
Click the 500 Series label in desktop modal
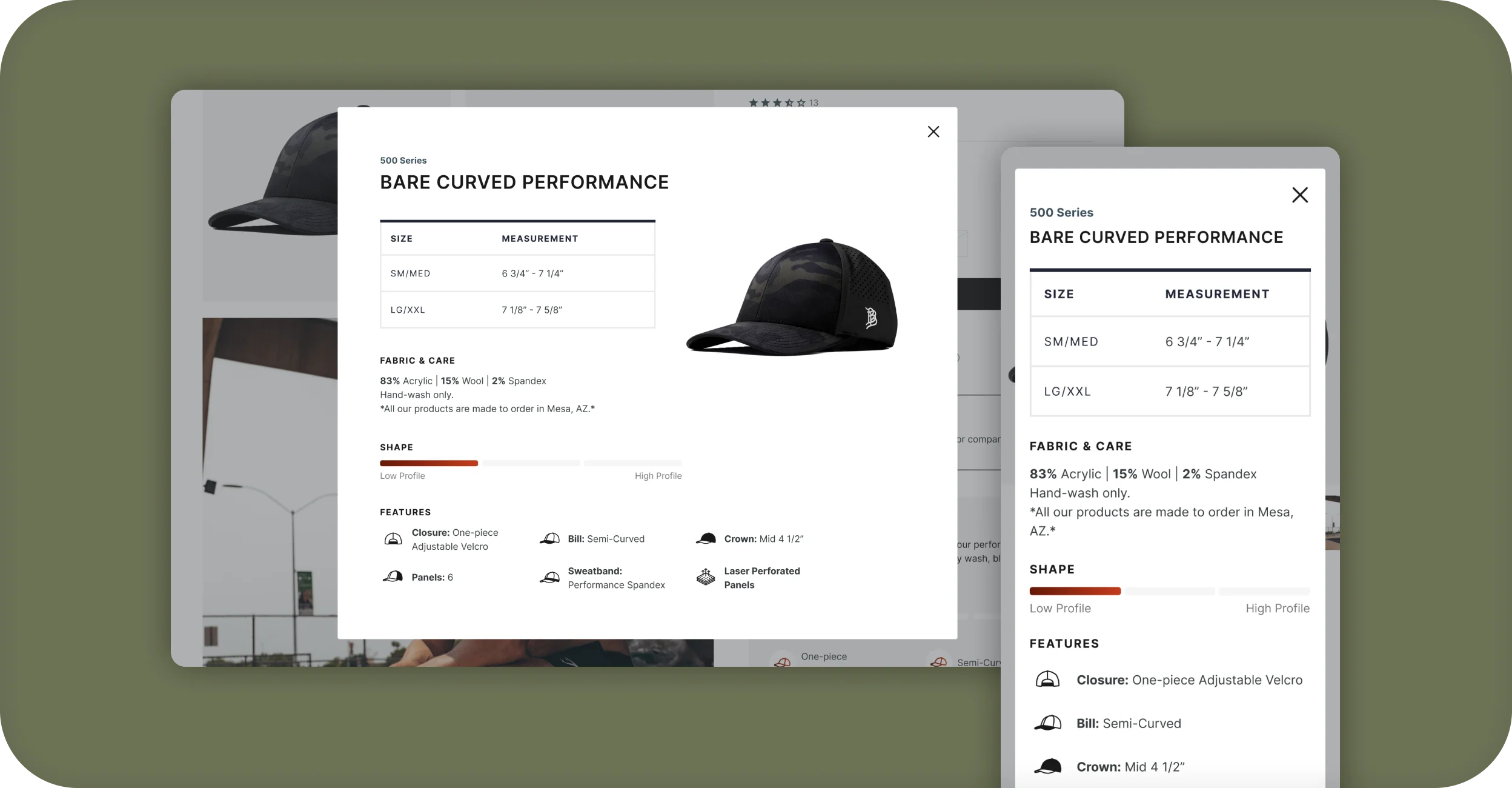point(403,161)
